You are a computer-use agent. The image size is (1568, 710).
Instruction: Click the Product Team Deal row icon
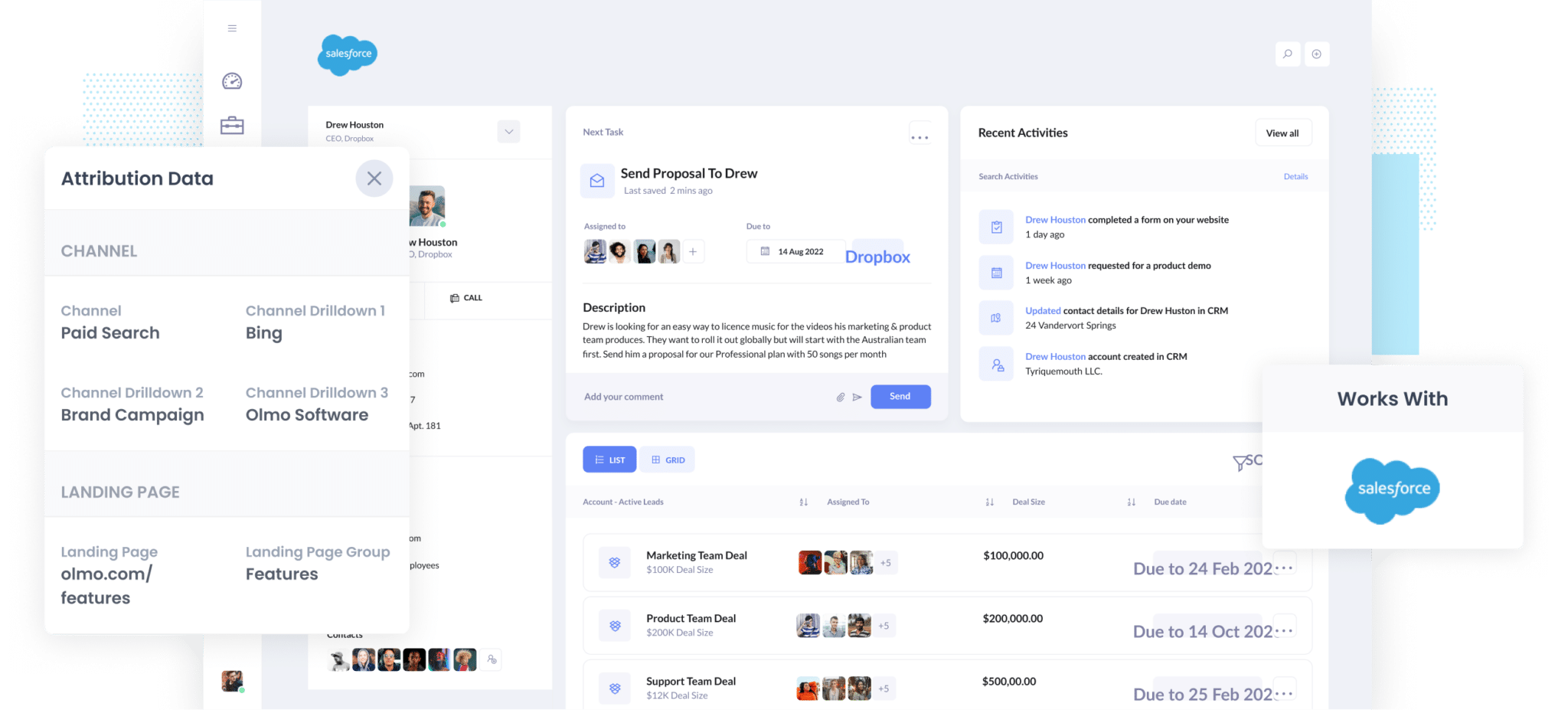click(x=614, y=626)
